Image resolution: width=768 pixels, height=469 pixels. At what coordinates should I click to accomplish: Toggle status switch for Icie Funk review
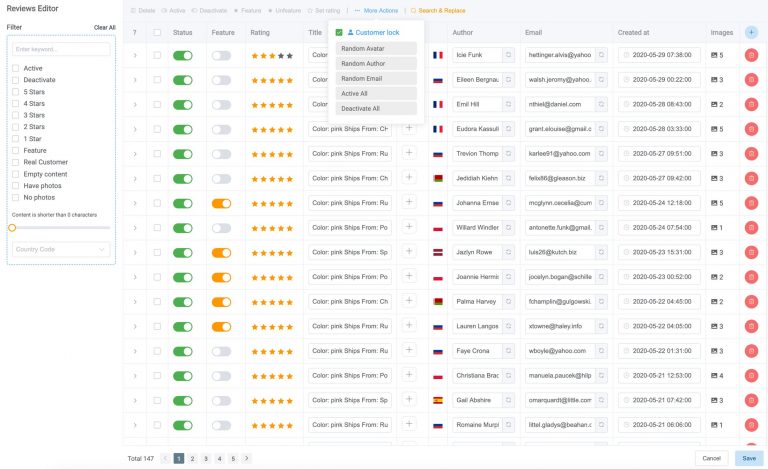(183, 55)
